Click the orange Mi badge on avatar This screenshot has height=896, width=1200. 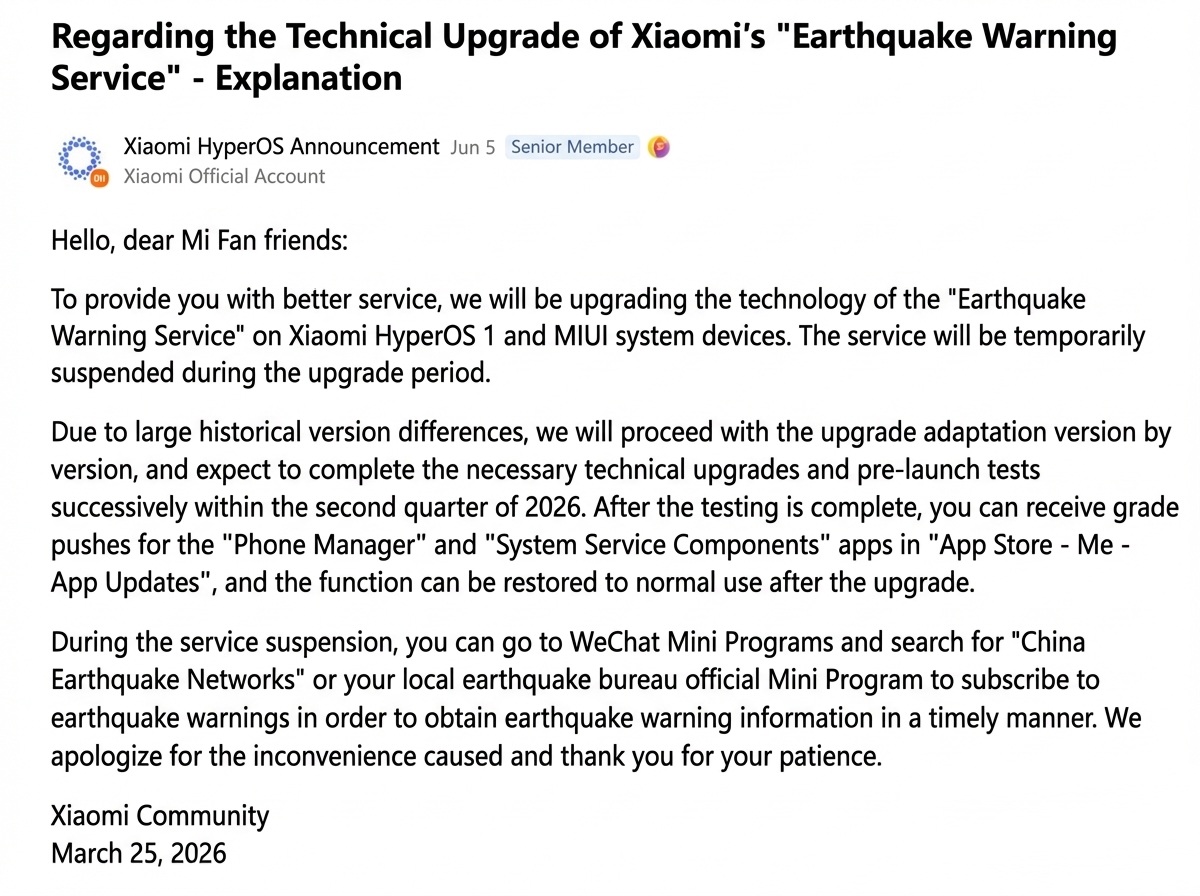[99, 180]
